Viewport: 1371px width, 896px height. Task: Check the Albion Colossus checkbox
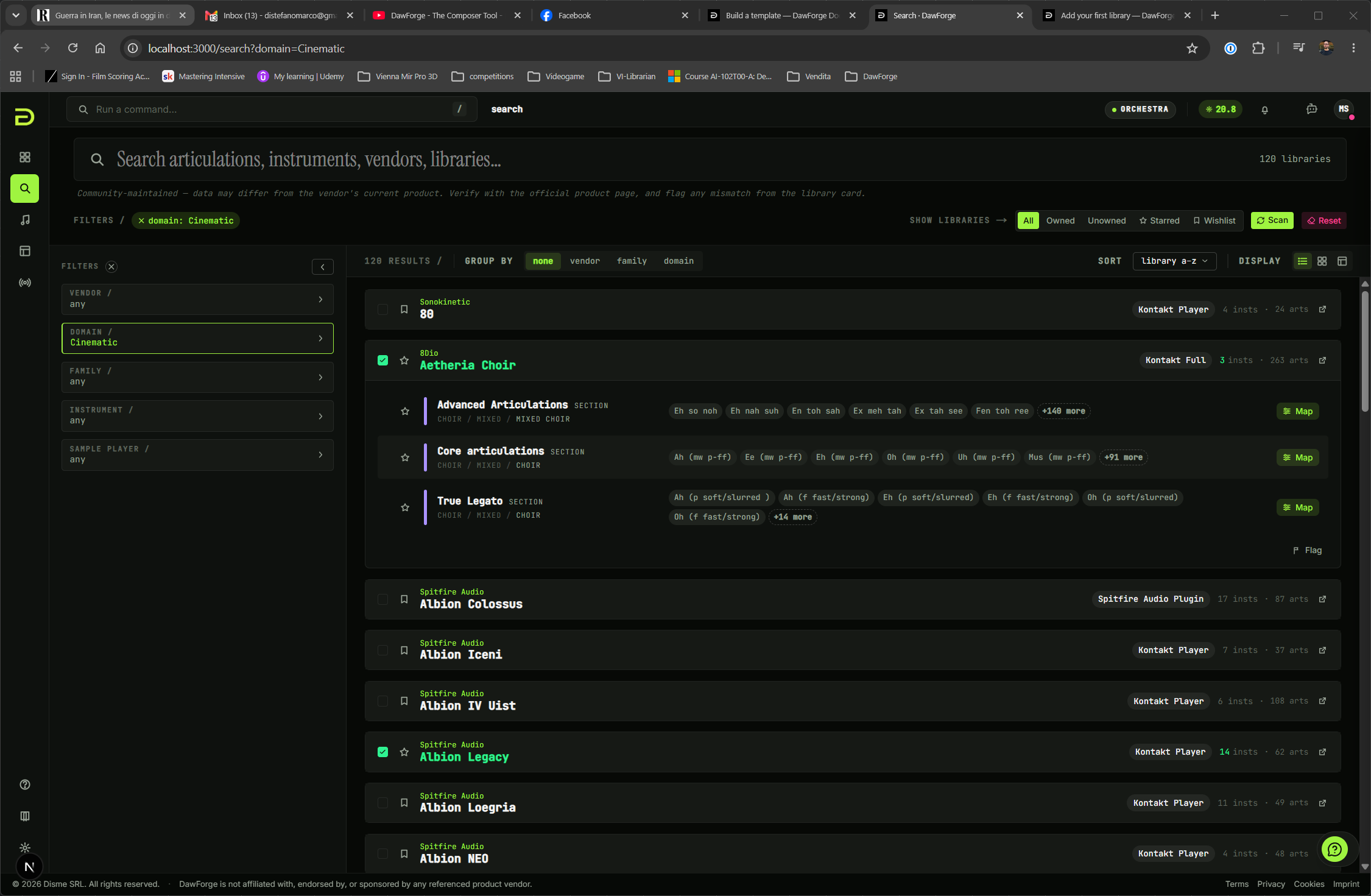click(x=382, y=599)
